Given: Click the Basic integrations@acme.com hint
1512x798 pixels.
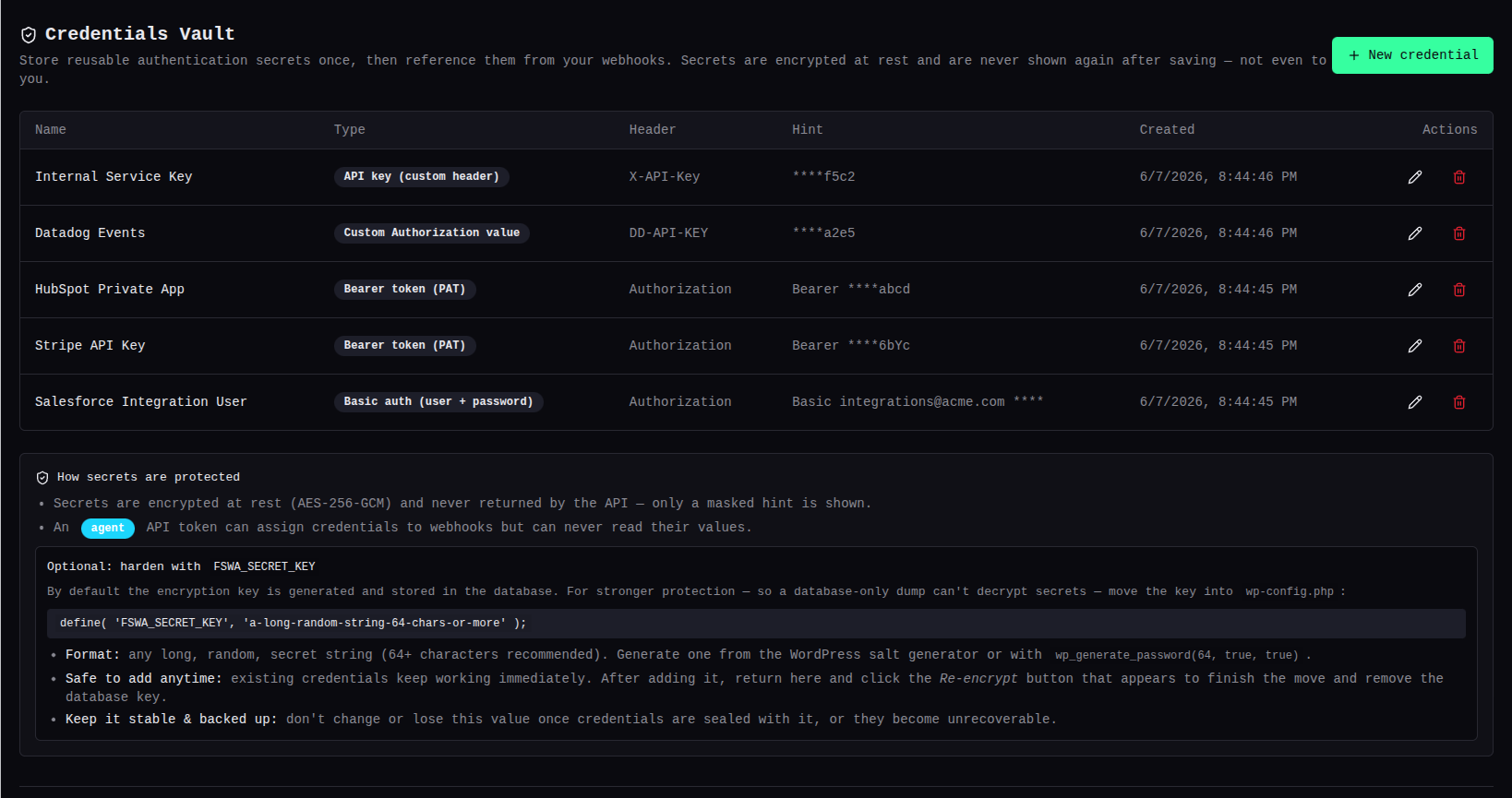Looking at the screenshot, I should pos(918,402).
